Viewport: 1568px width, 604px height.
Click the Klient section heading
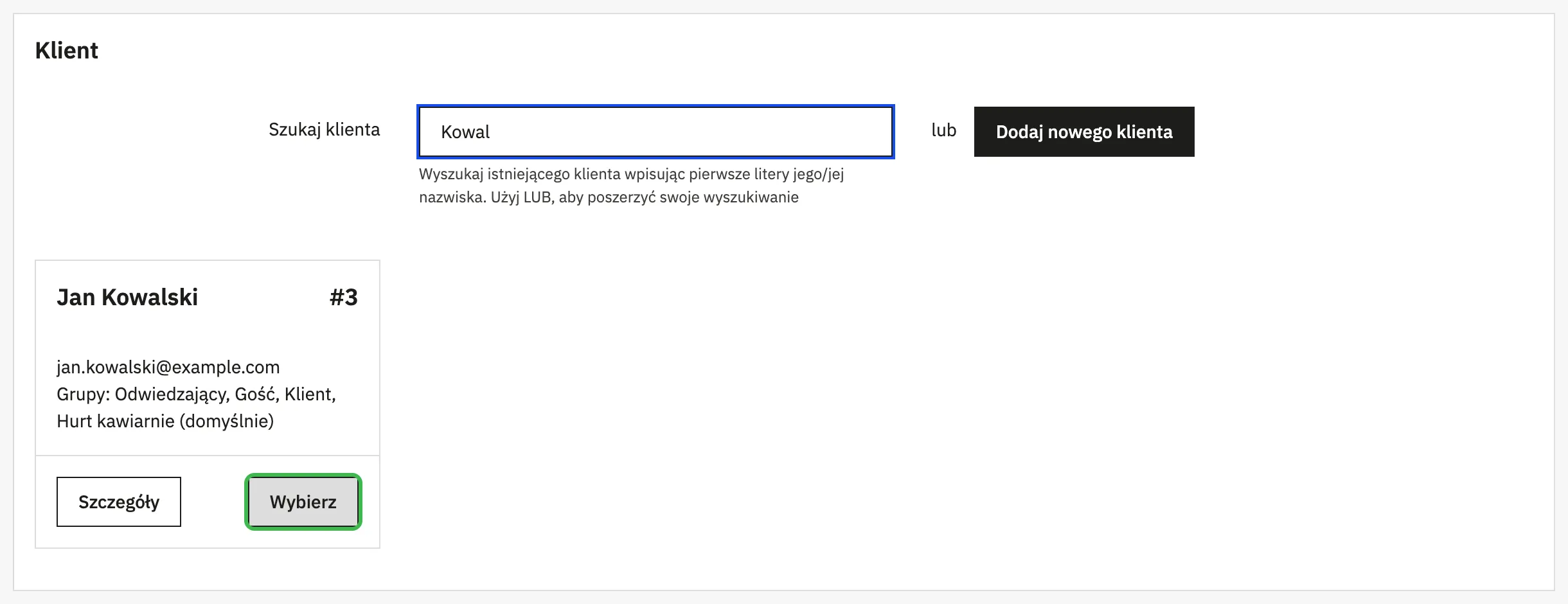[67, 51]
